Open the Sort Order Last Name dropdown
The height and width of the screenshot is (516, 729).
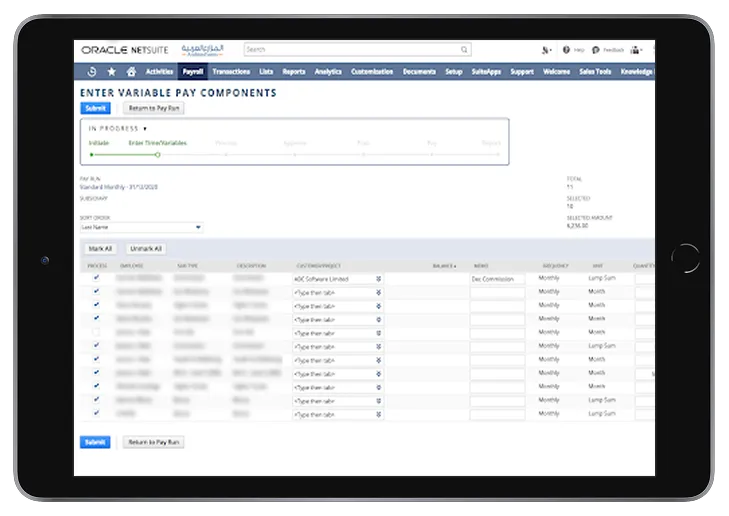point(141,227)
